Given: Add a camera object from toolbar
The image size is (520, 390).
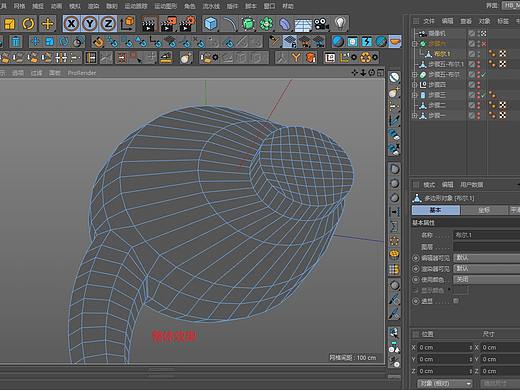Looking at the screenshot, I should pos(321,24).
